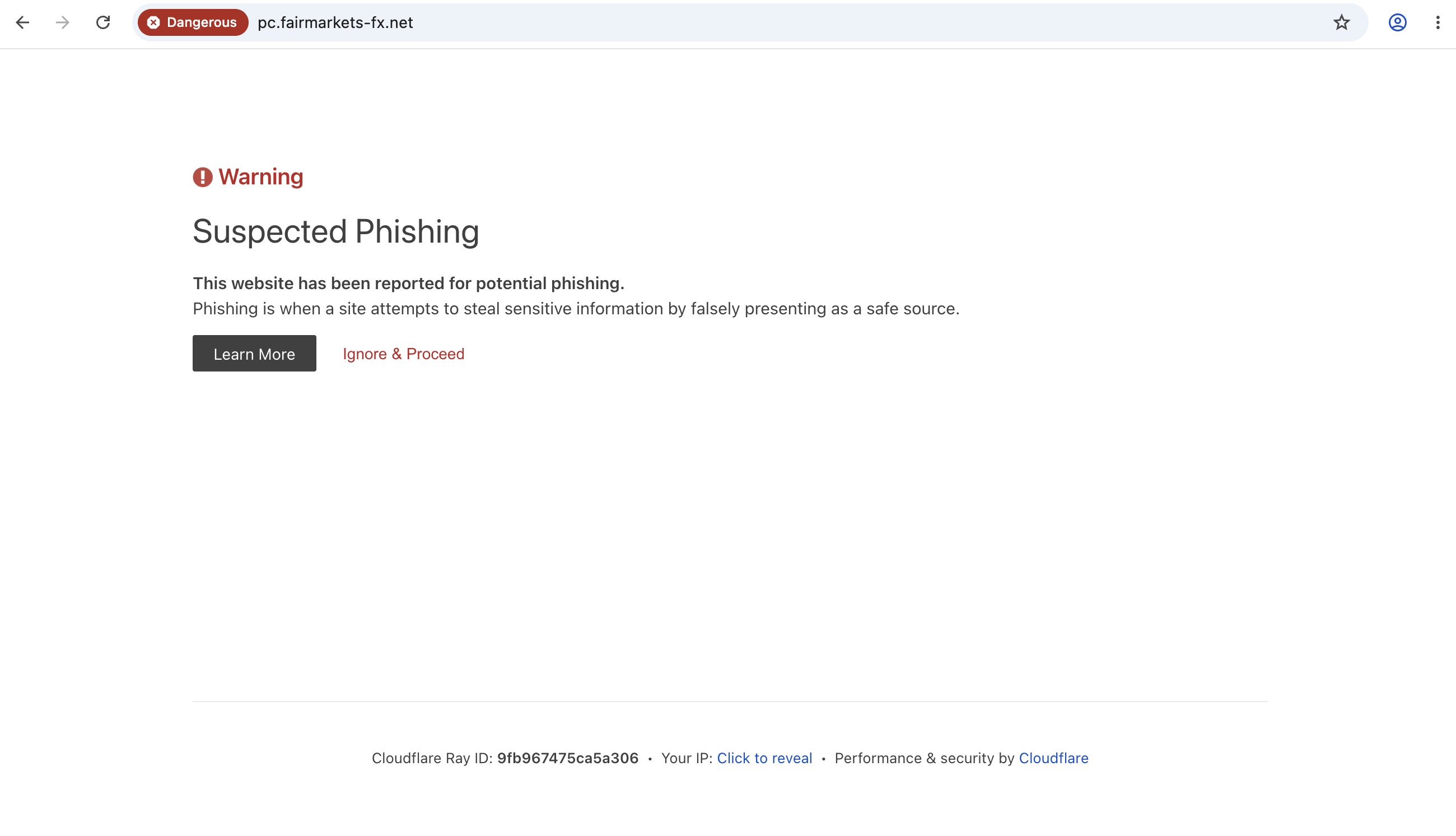
Task: Choose the Ignore & Proceed link
Action: point(403,354)
